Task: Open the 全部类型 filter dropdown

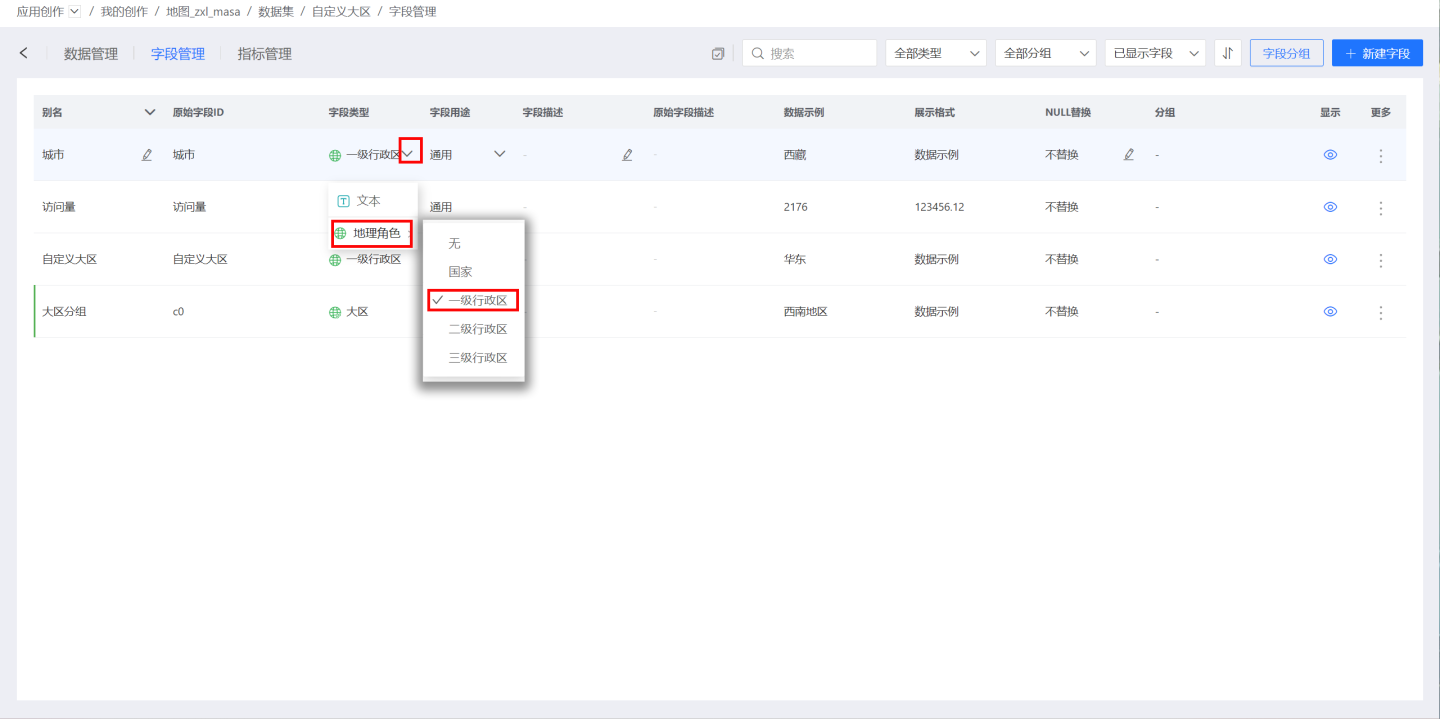Action: tap(935, 53)
